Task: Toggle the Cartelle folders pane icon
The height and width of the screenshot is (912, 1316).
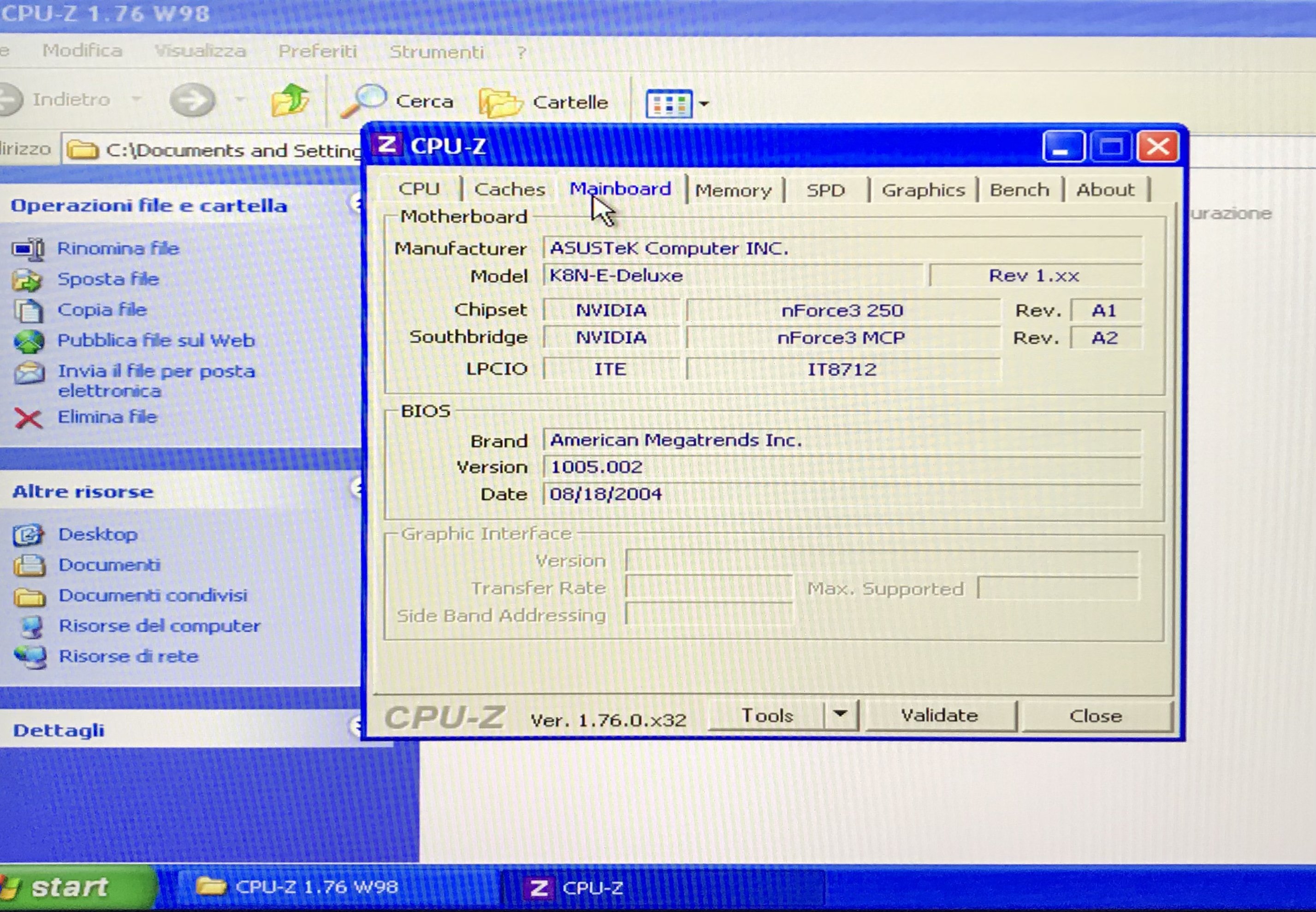Action: (501, 103)
